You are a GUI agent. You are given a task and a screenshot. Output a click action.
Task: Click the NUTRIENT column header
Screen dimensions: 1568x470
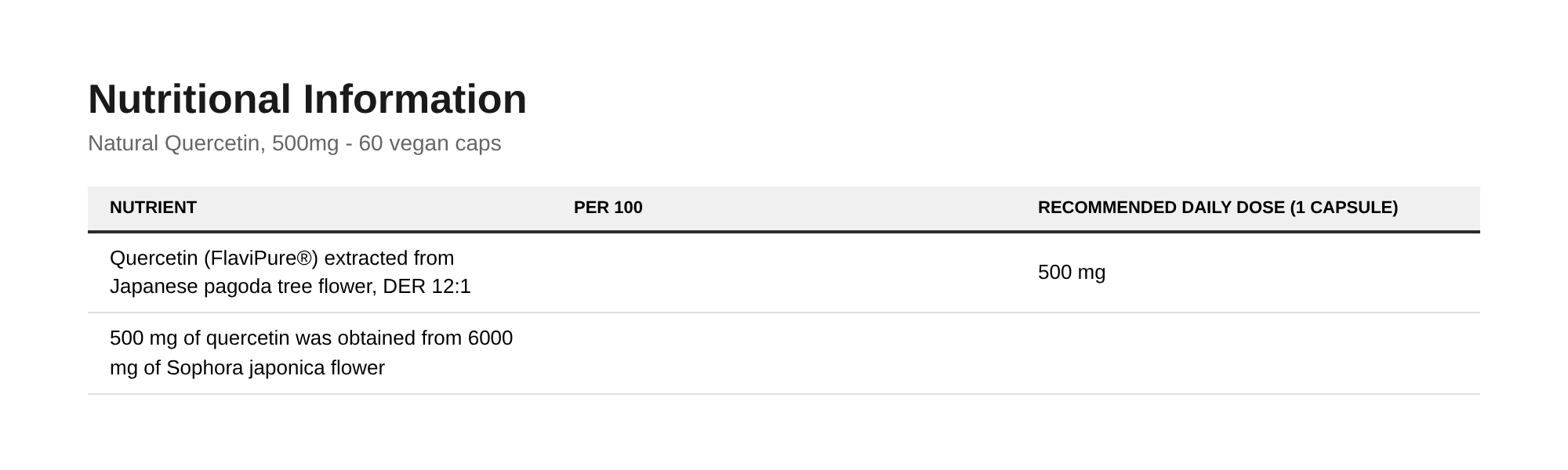pyautogui.click(x=153, y=208)
